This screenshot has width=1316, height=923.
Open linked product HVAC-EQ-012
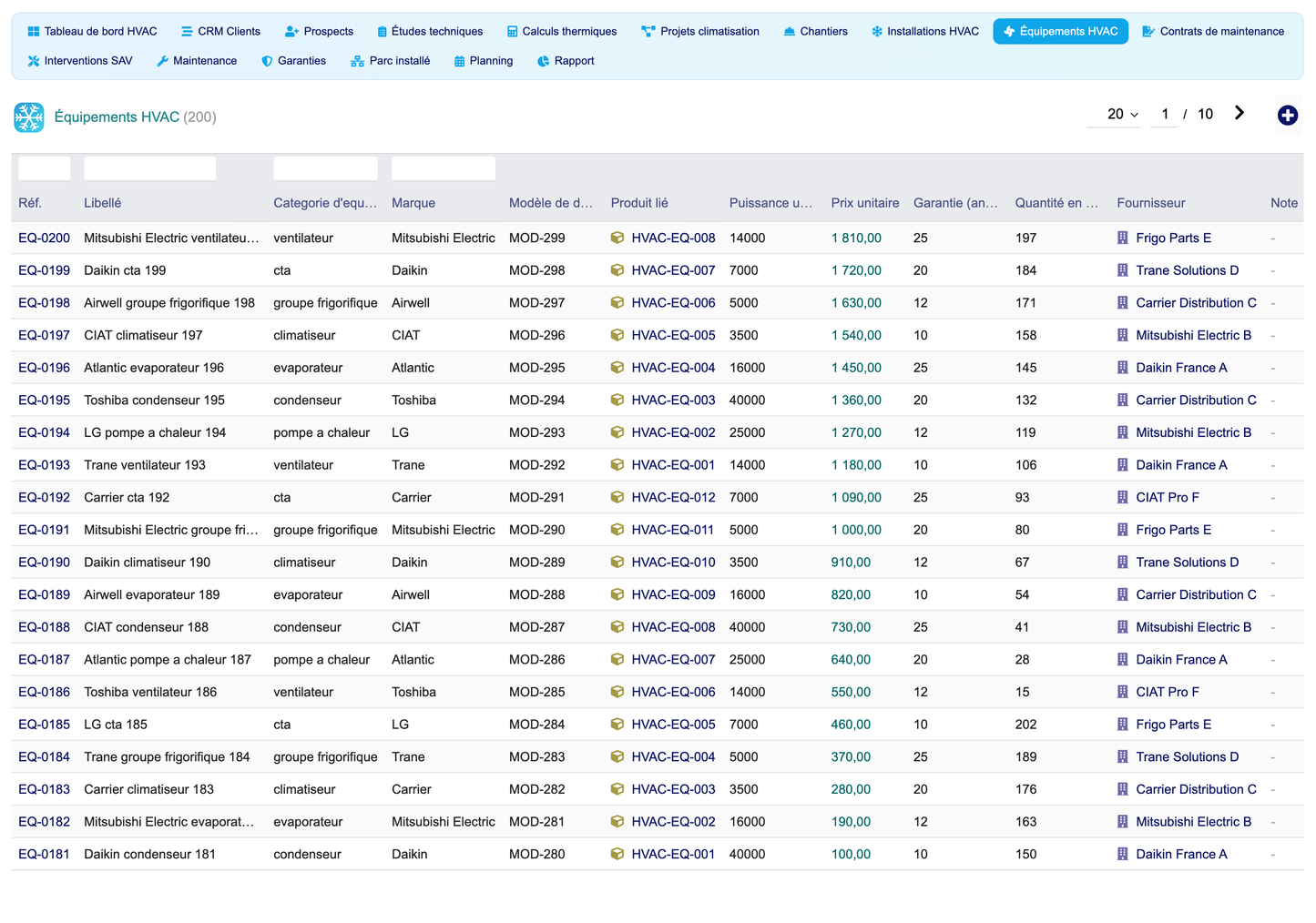tap(673, 497)
